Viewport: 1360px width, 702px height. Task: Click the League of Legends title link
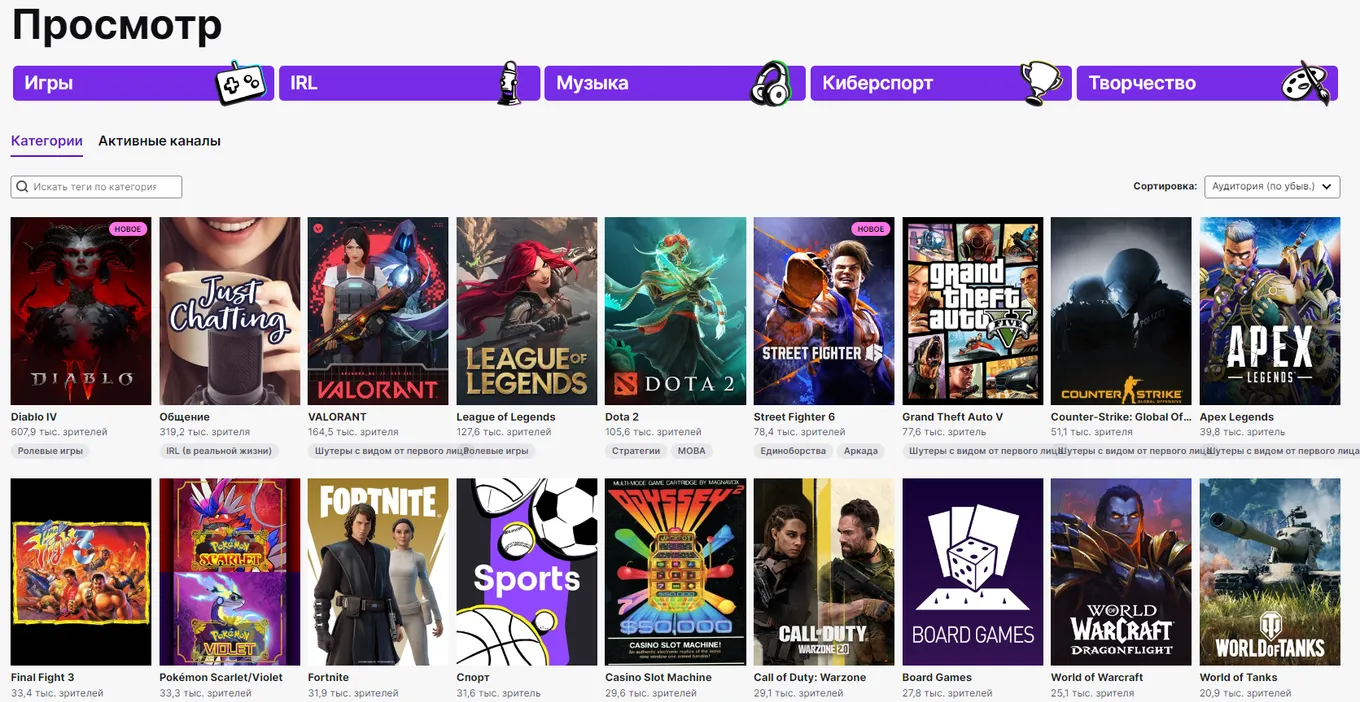click(x=506, y=417)
